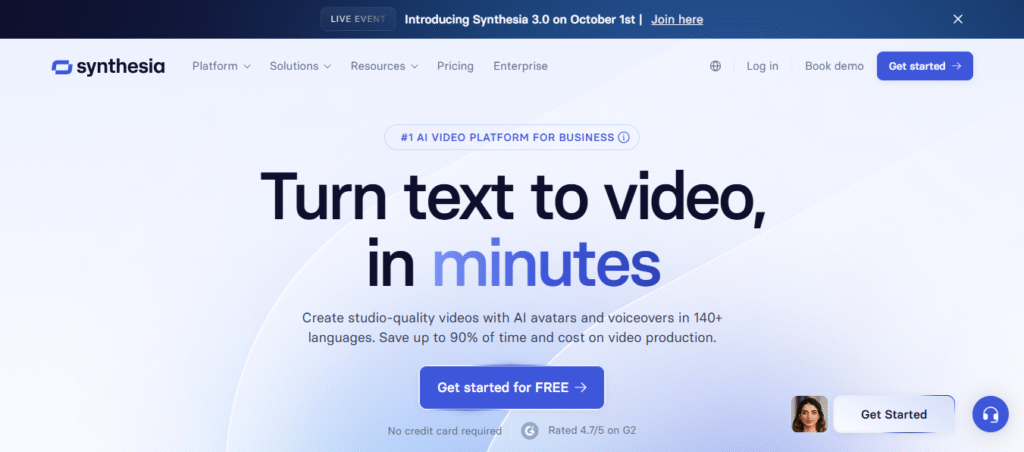Viewport: 1024px width, 452px height.
Task: Open the Enterprise page
Action: pos(520,66)
